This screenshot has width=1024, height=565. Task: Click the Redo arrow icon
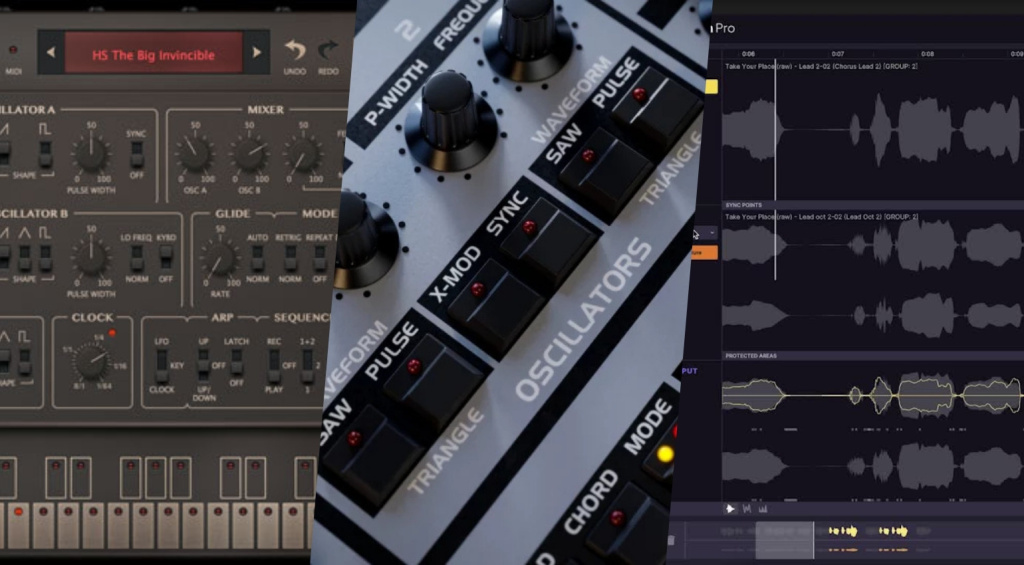coord(328,50)
